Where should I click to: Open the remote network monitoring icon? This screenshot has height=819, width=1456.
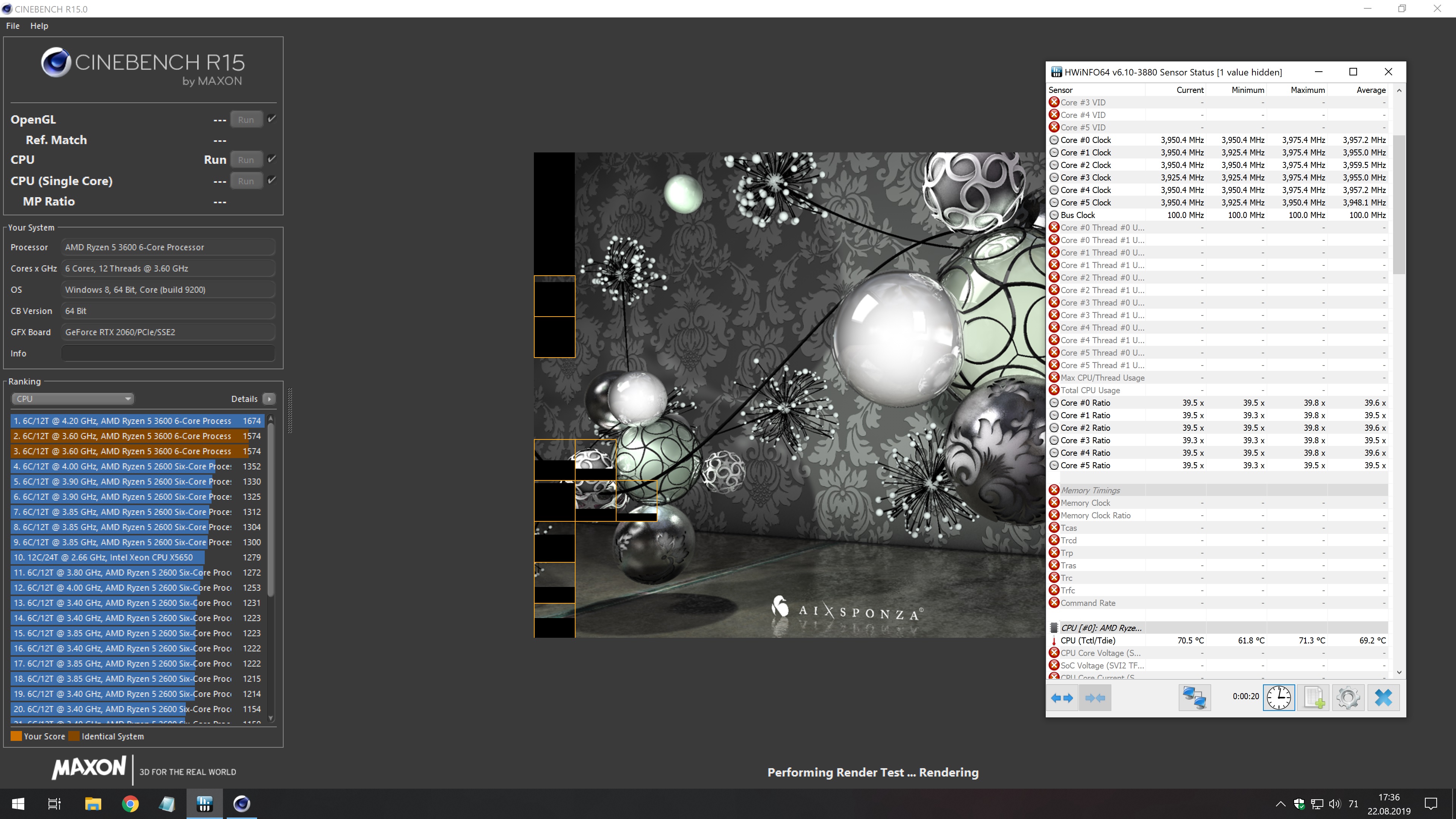click(x=1194, y=698)
